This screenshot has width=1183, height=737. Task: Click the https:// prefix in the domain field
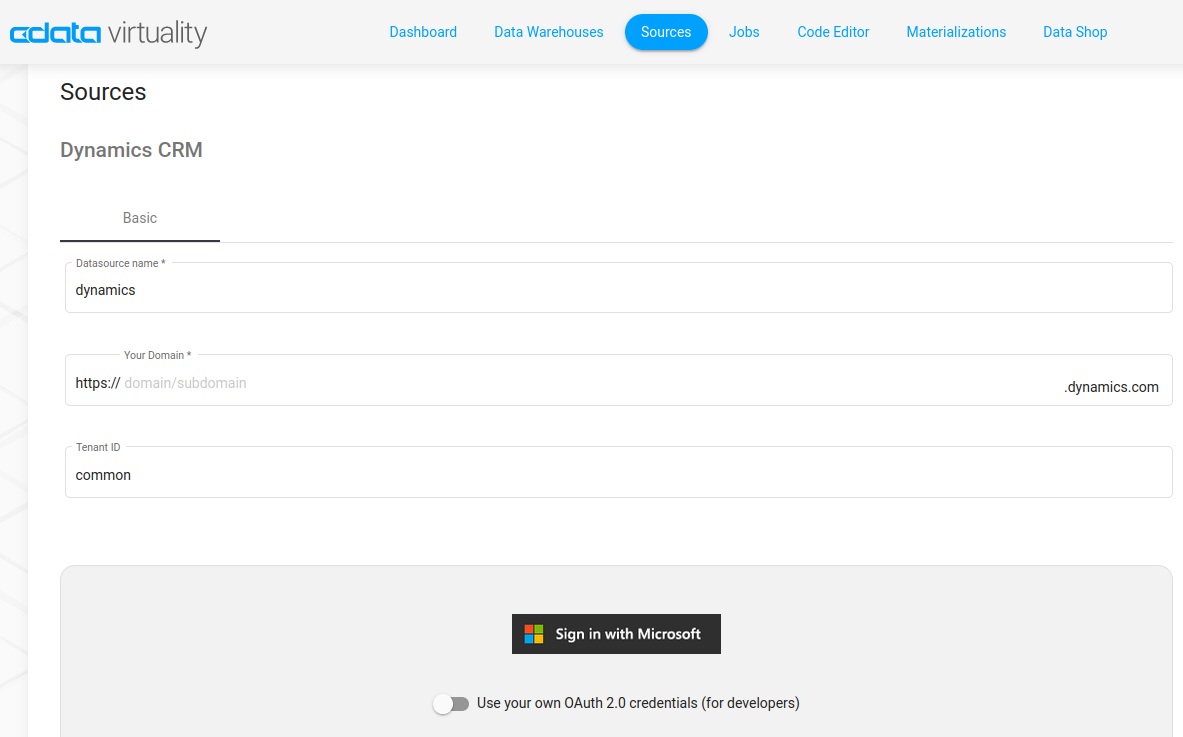pos(98,383)
